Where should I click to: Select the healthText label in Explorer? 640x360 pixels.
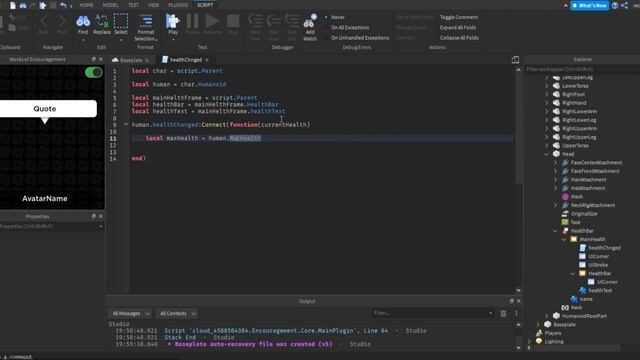coord(596,290)
